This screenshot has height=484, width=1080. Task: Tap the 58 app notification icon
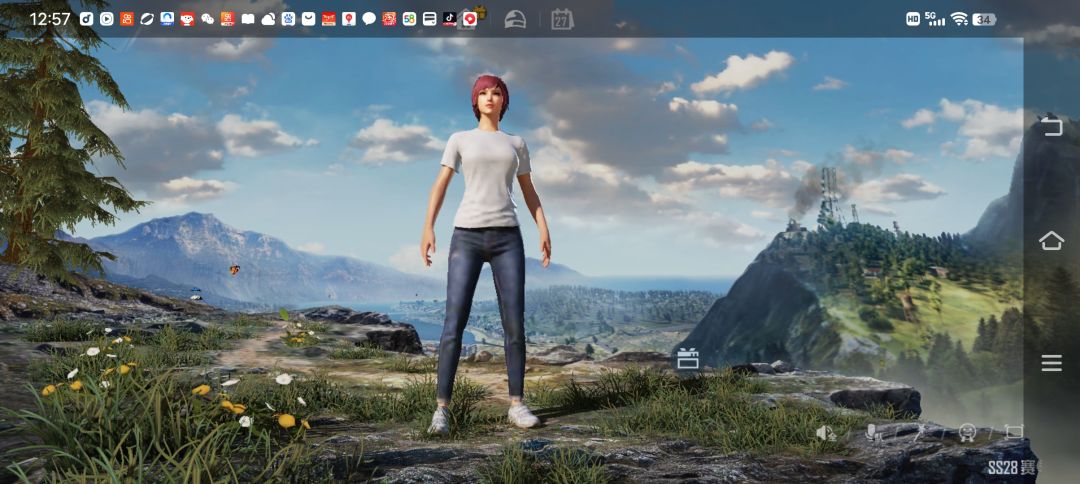point(409,19)
